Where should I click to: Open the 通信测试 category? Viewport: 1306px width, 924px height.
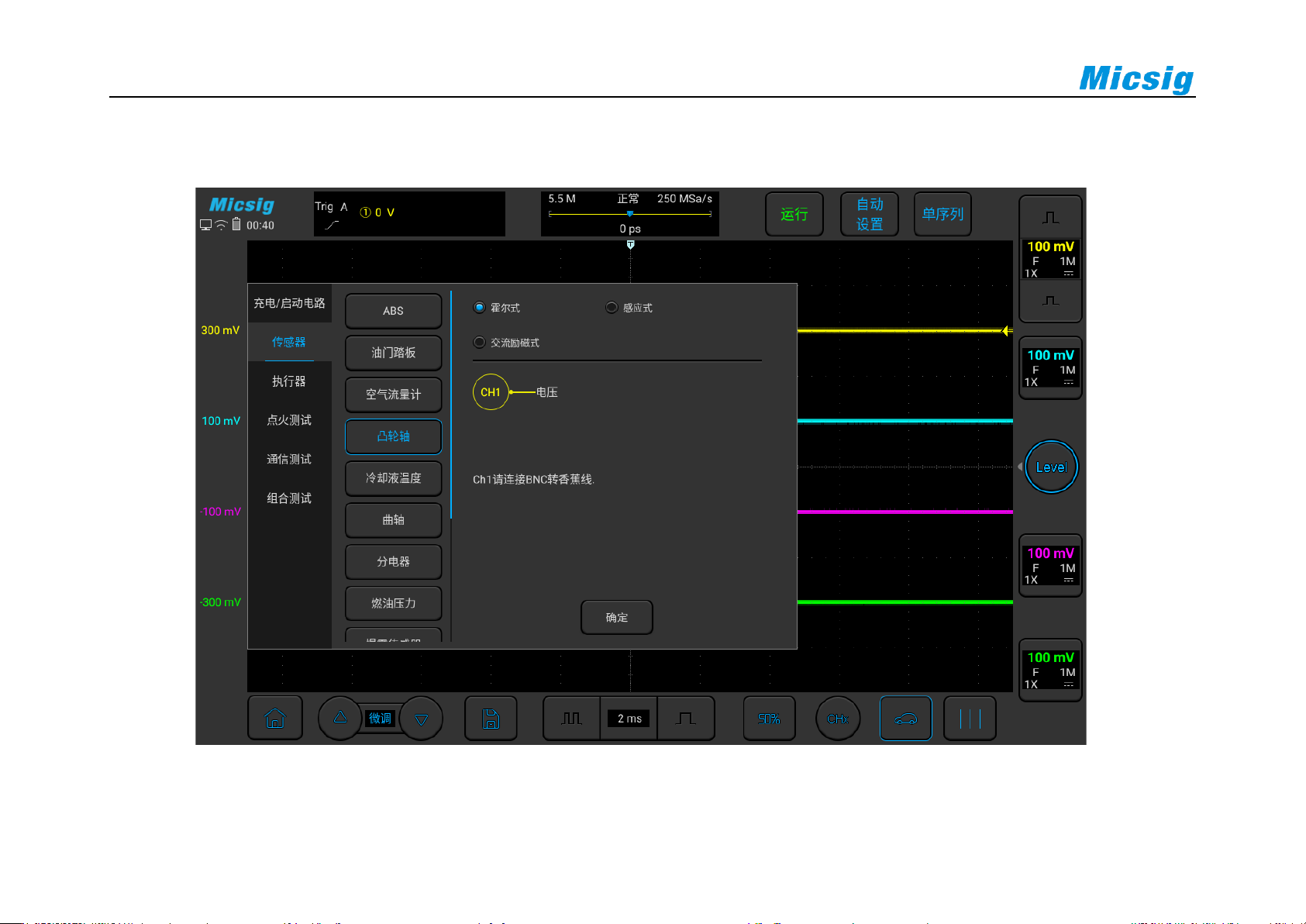[290, 459]
